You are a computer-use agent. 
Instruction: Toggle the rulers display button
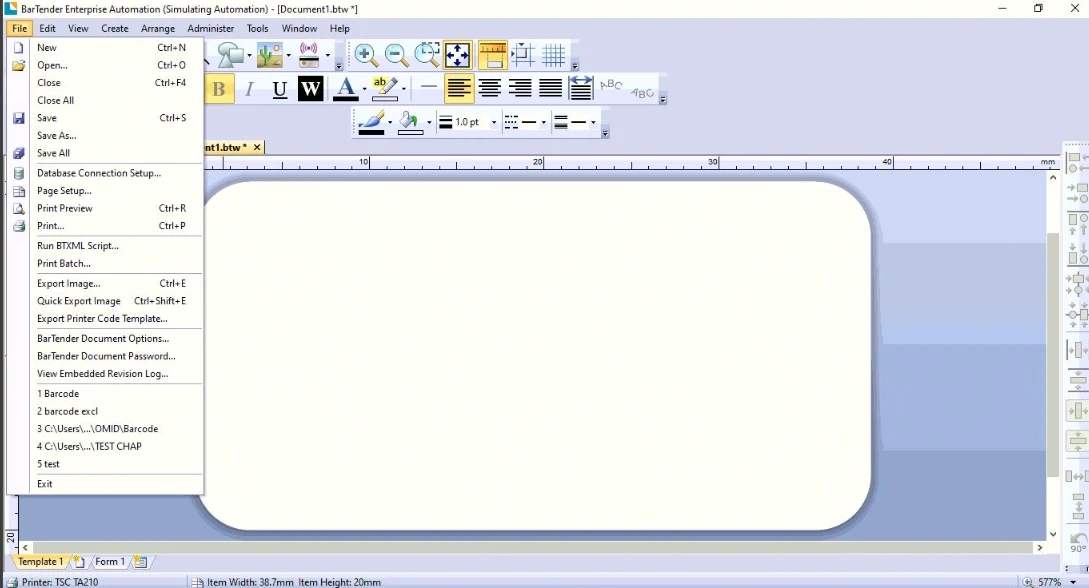(492, 55)
